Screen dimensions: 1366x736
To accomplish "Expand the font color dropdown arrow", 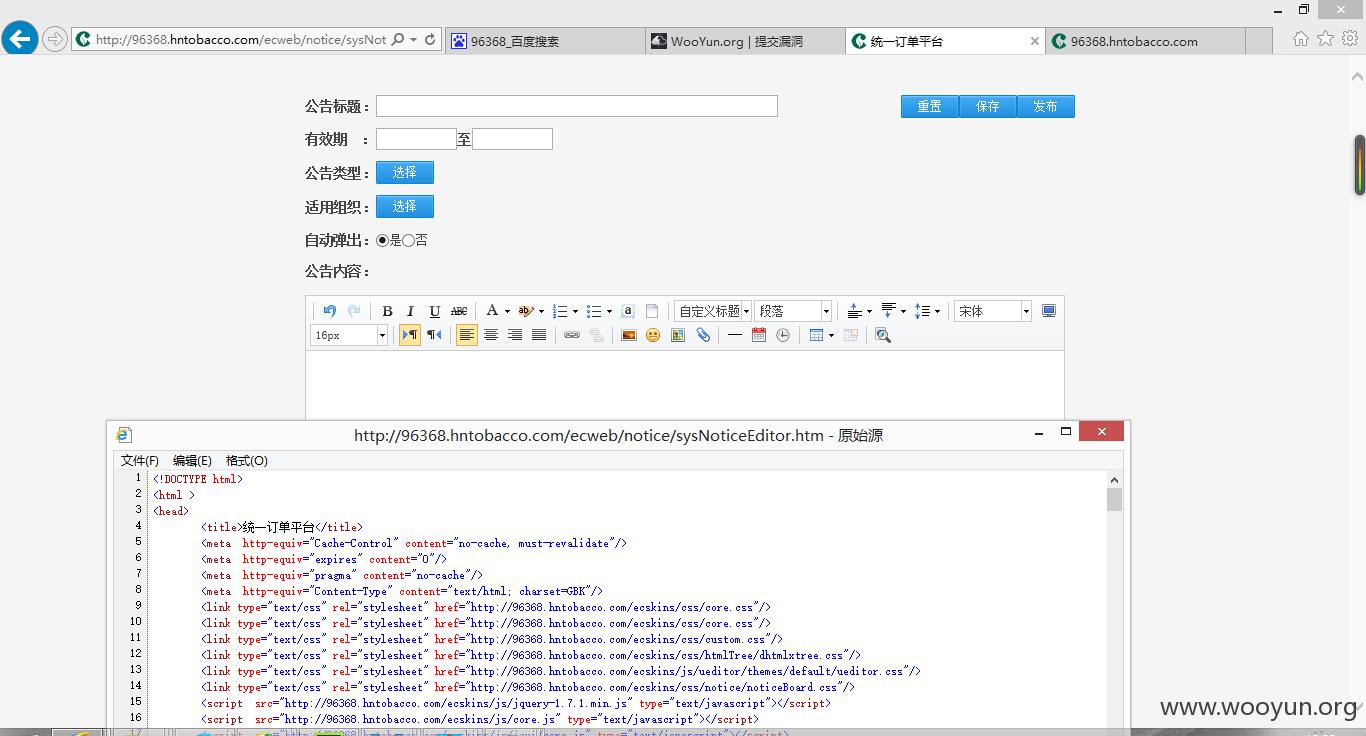I will [507, 311].
